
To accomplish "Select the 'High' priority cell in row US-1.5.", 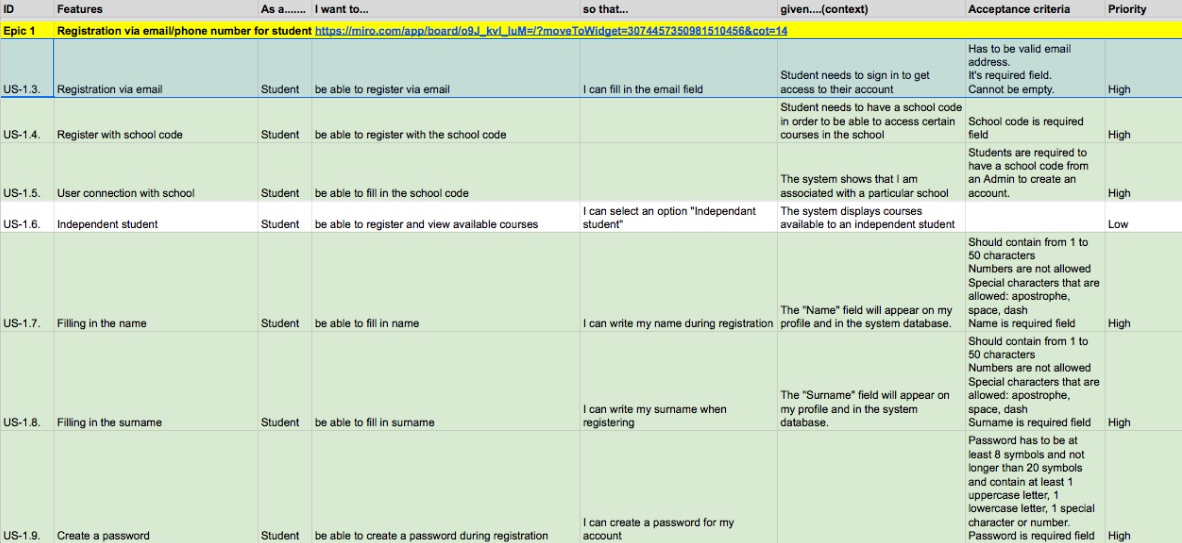I will click(x=1144, y=172).
